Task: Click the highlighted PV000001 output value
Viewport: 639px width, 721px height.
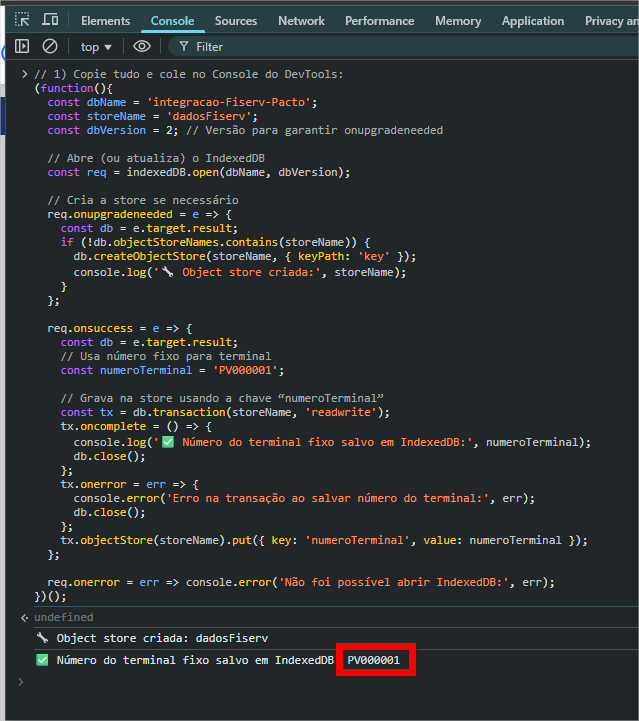Action: (x=374, y=660)
